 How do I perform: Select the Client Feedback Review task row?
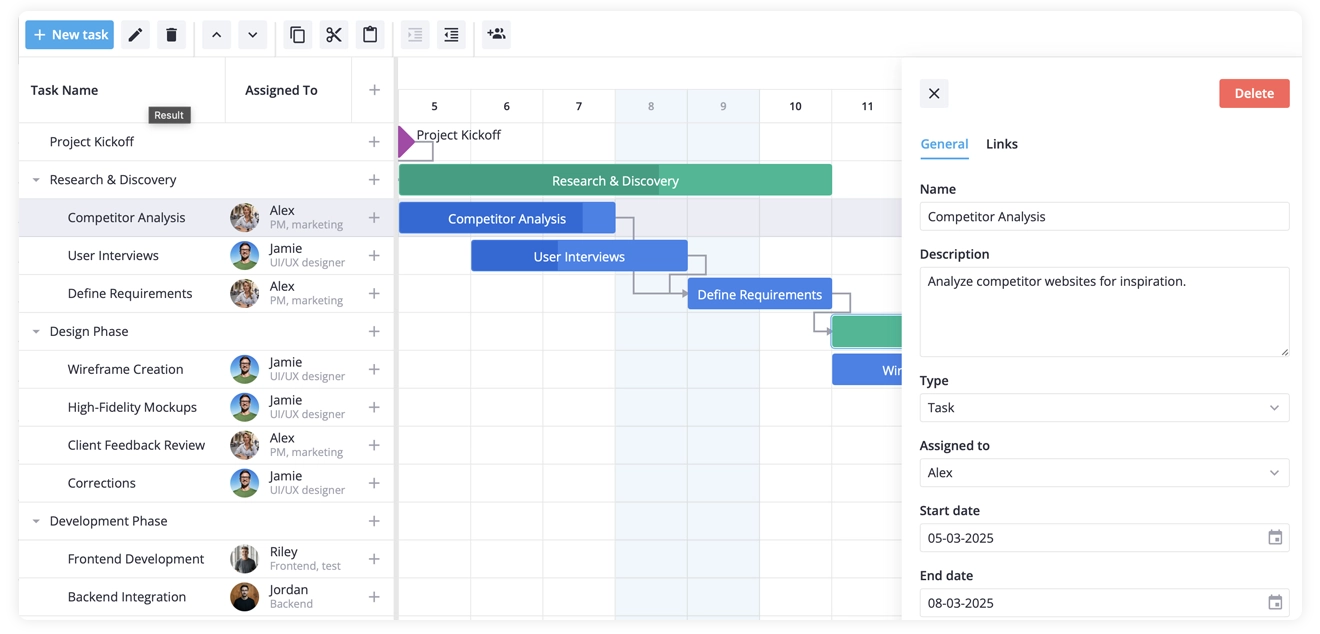pos(206,445)
